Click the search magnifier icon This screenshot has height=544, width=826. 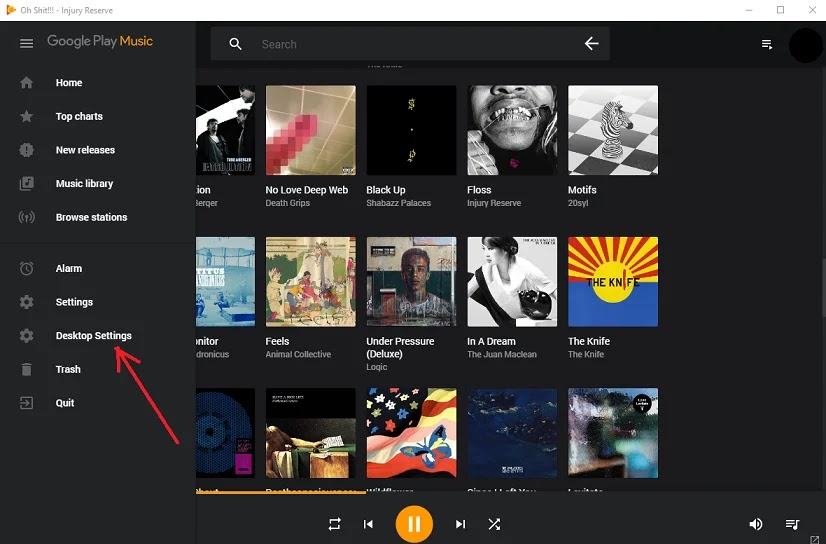[235, 44]
